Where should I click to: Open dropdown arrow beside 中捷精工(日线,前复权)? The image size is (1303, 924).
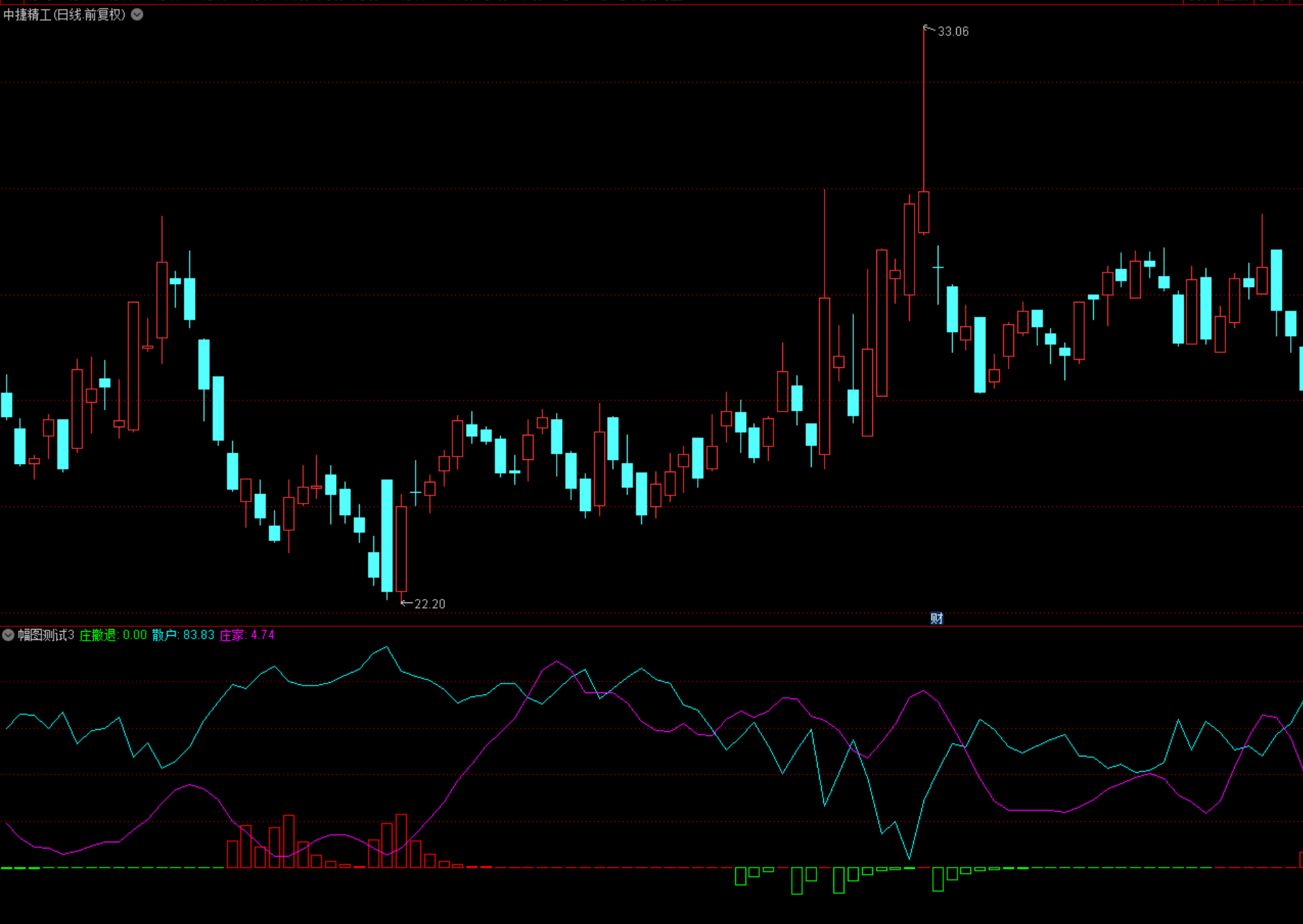[x=137, y=14]
